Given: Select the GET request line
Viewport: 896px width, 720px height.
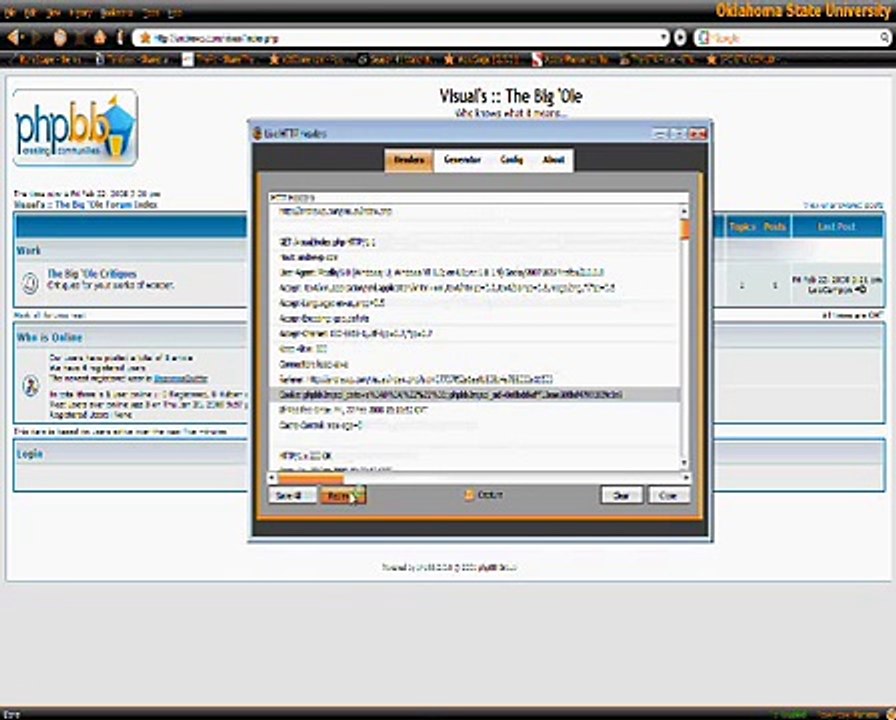Looking at the screenshot, I should click(474, 242).
